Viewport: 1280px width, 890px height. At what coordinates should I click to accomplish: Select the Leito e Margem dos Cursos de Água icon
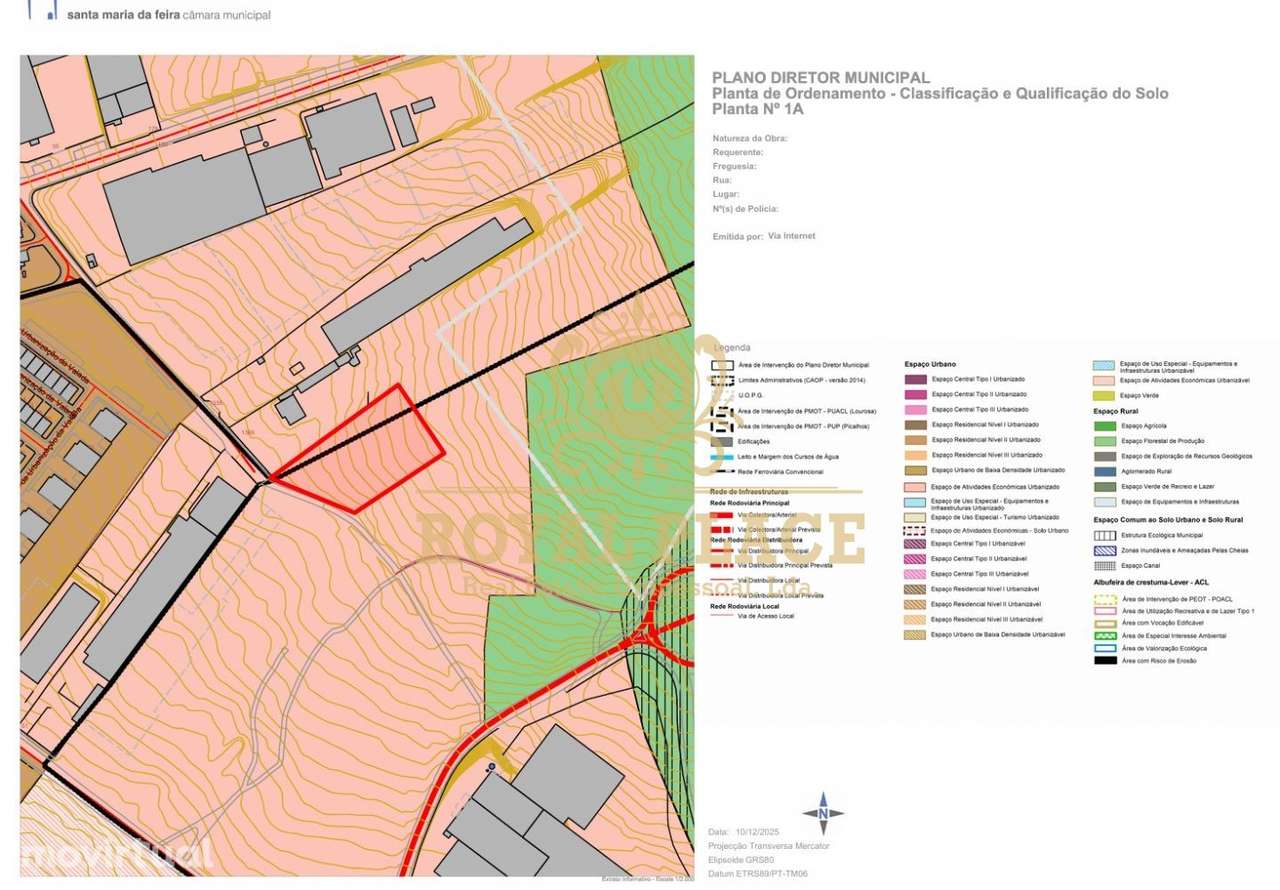pyautogui.click(x=722, y=456)
